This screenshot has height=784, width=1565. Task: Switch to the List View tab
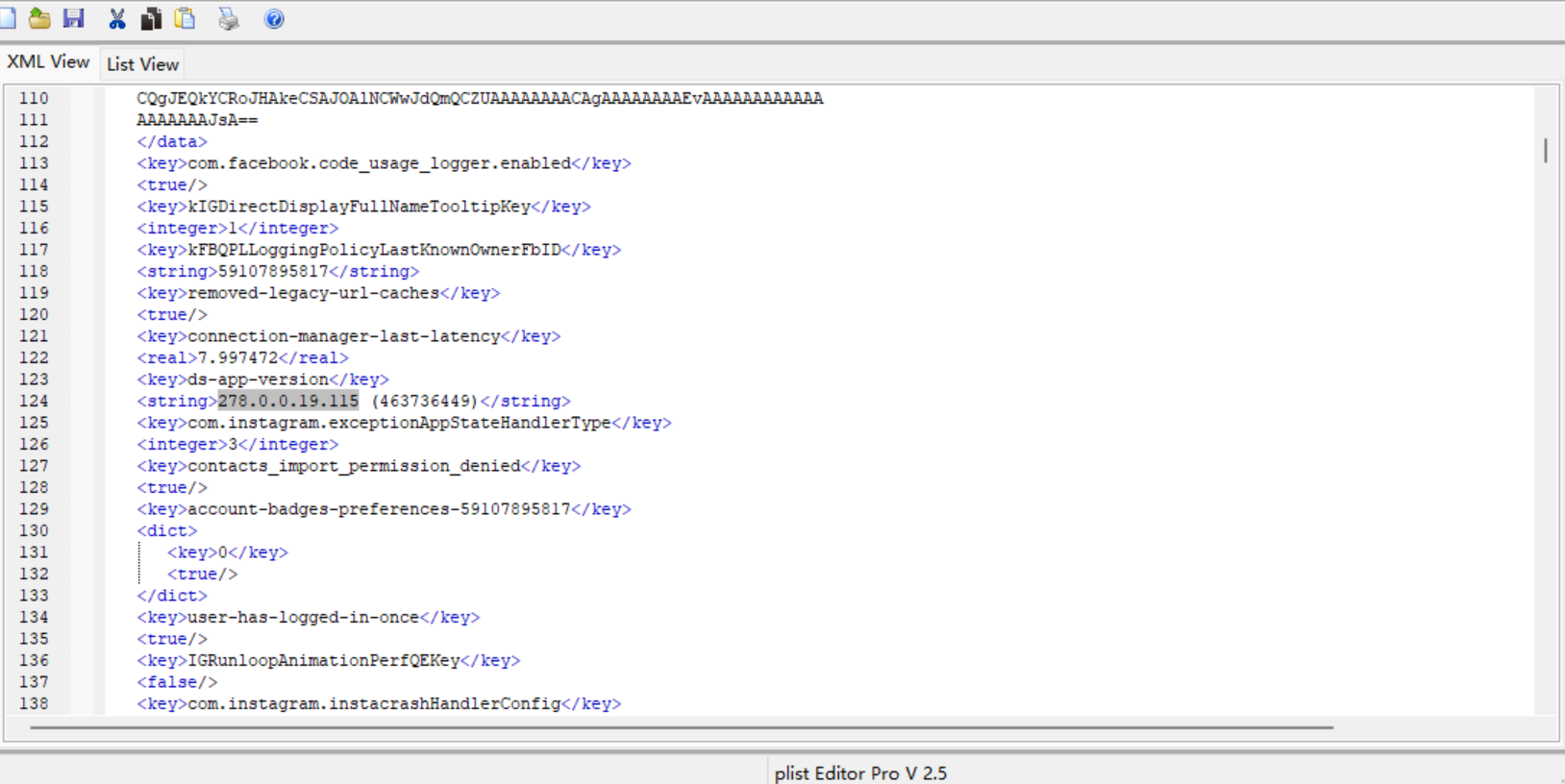coord(142,64)
